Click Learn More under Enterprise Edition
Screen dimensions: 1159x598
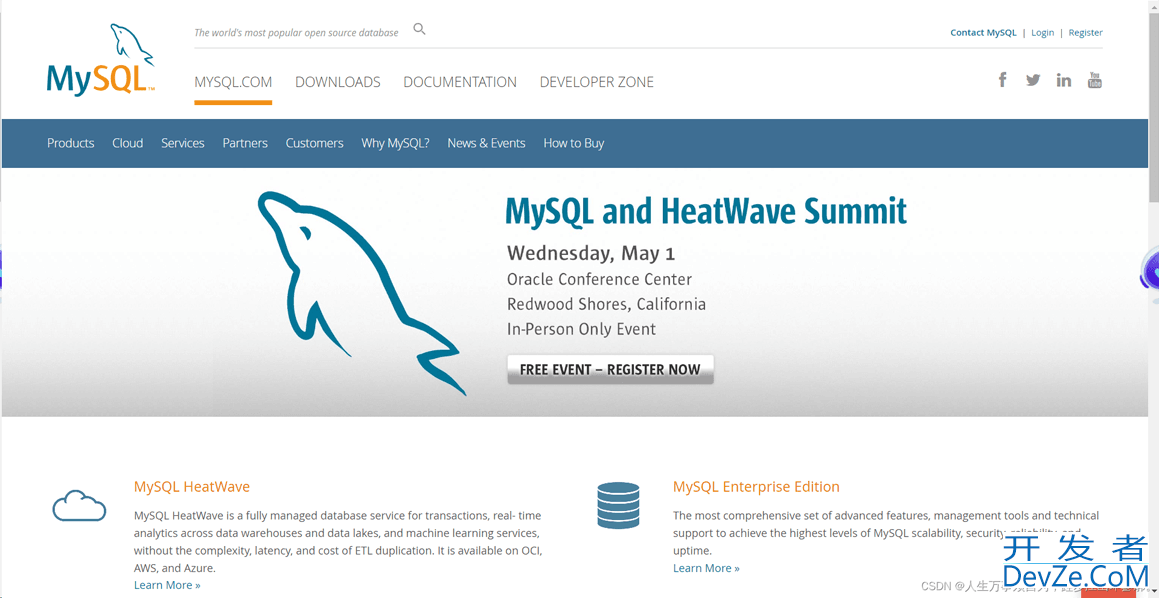coord(706,568)
